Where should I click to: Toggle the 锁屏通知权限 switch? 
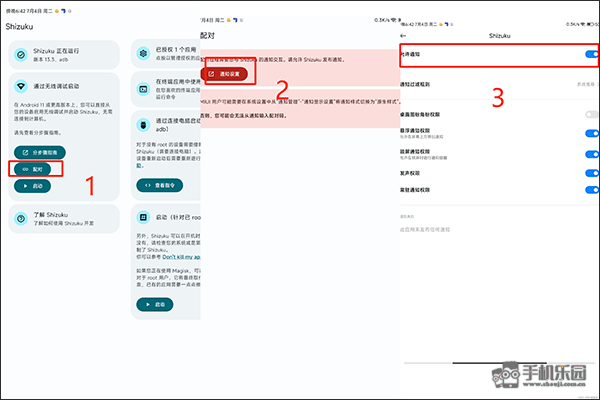592,154
